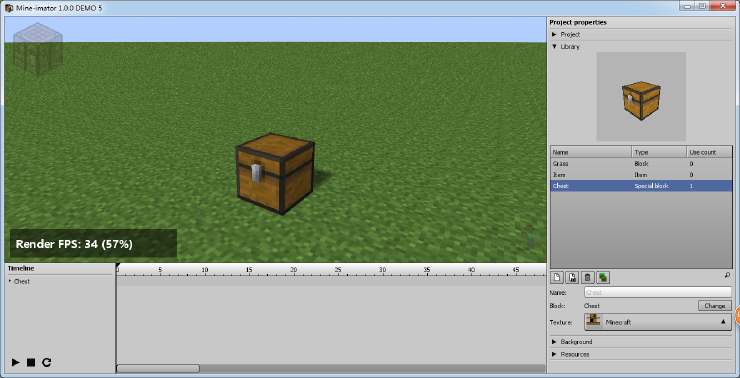
Task: Click the Name input field
Action: click(658, 293)
